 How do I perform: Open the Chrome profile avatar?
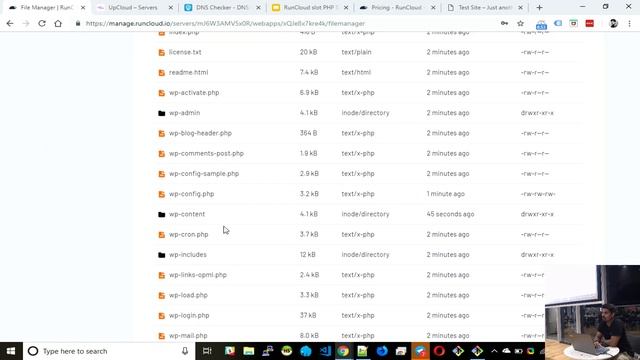tap(613, 24)
